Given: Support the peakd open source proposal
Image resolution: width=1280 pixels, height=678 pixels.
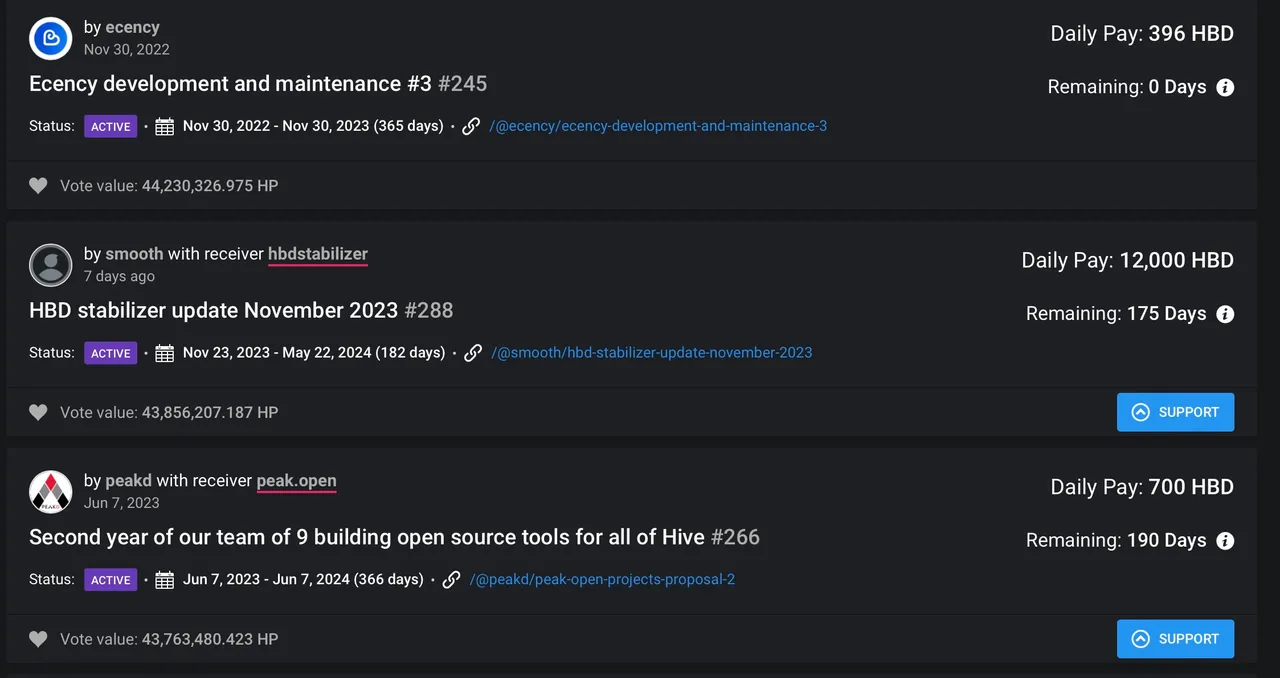Looking at the screenshot, I should point(1175,639).
